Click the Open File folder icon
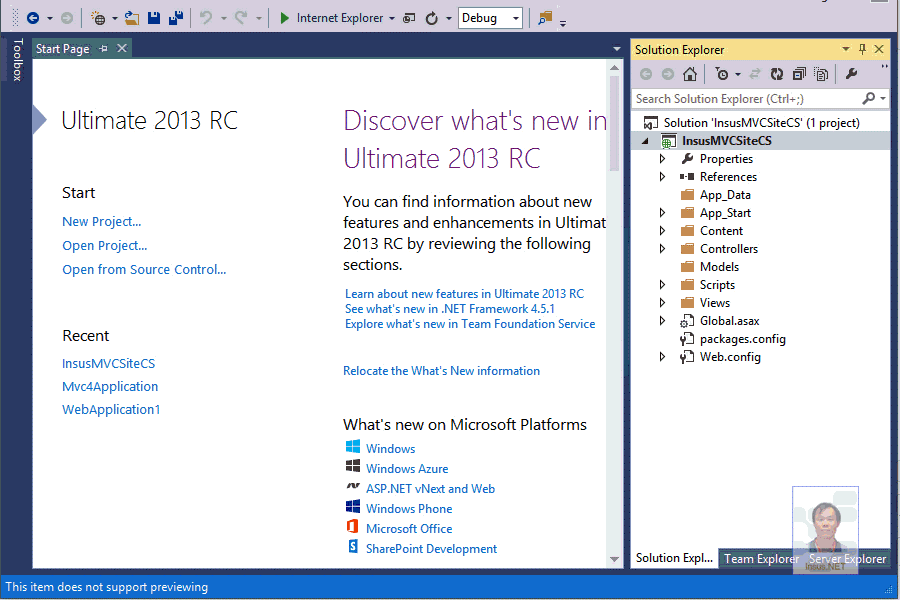Viewport: 900px width, 600px height. [x=132, y=18]
